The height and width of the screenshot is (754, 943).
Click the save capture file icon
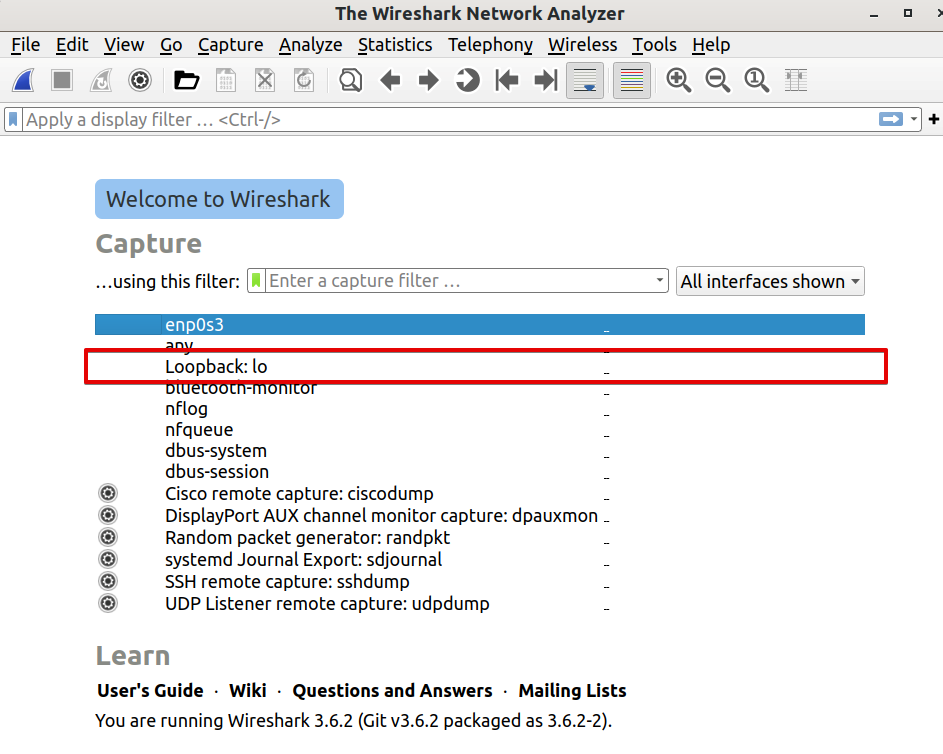coord(226,80)
